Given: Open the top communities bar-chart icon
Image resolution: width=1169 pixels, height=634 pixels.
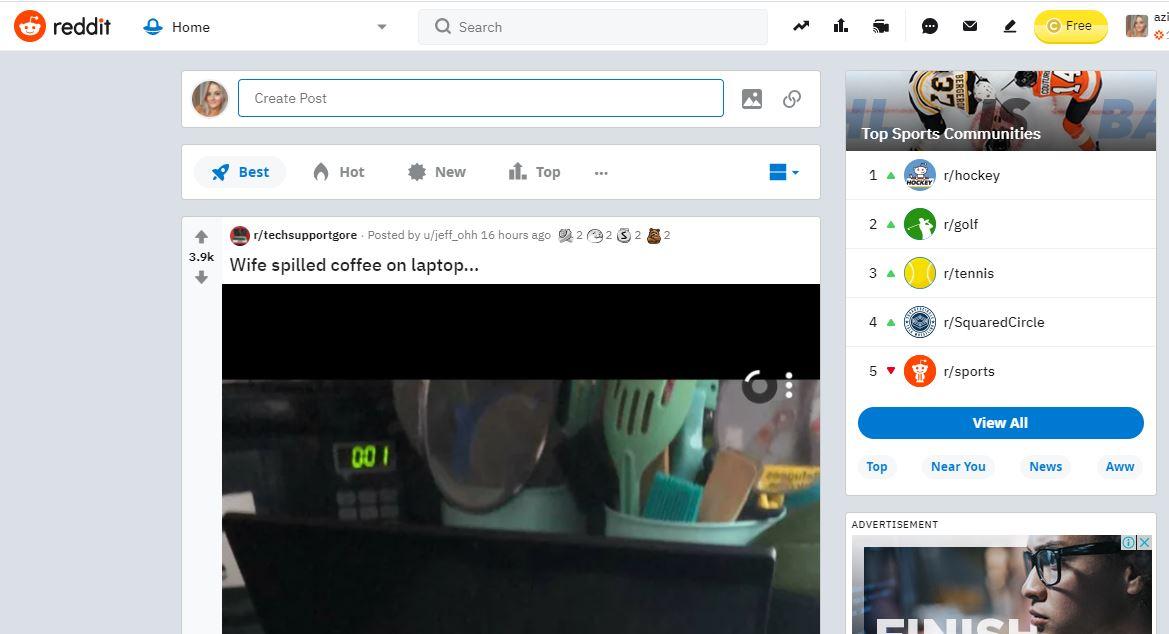Looking at the screenshot, I should [x=840, y=25].
